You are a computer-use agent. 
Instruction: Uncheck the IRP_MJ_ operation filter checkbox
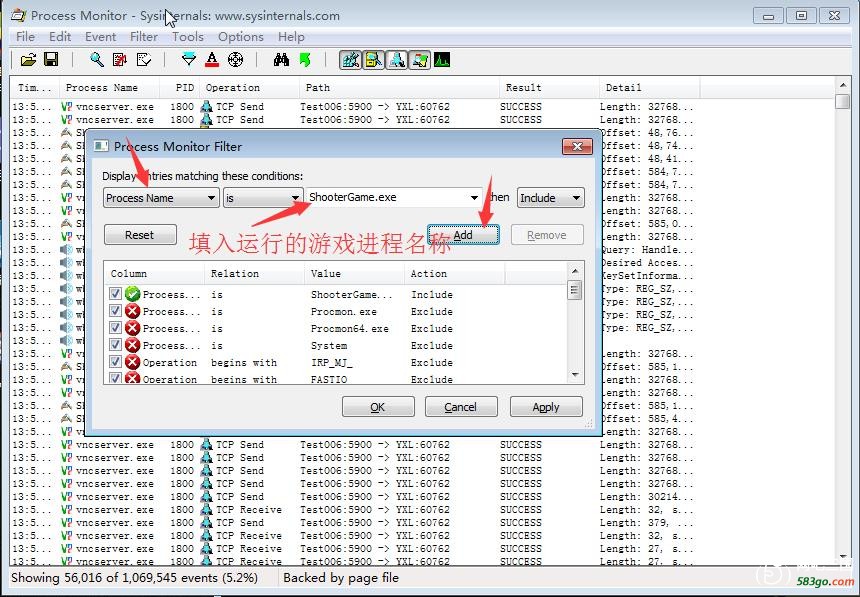coord(115,362)
